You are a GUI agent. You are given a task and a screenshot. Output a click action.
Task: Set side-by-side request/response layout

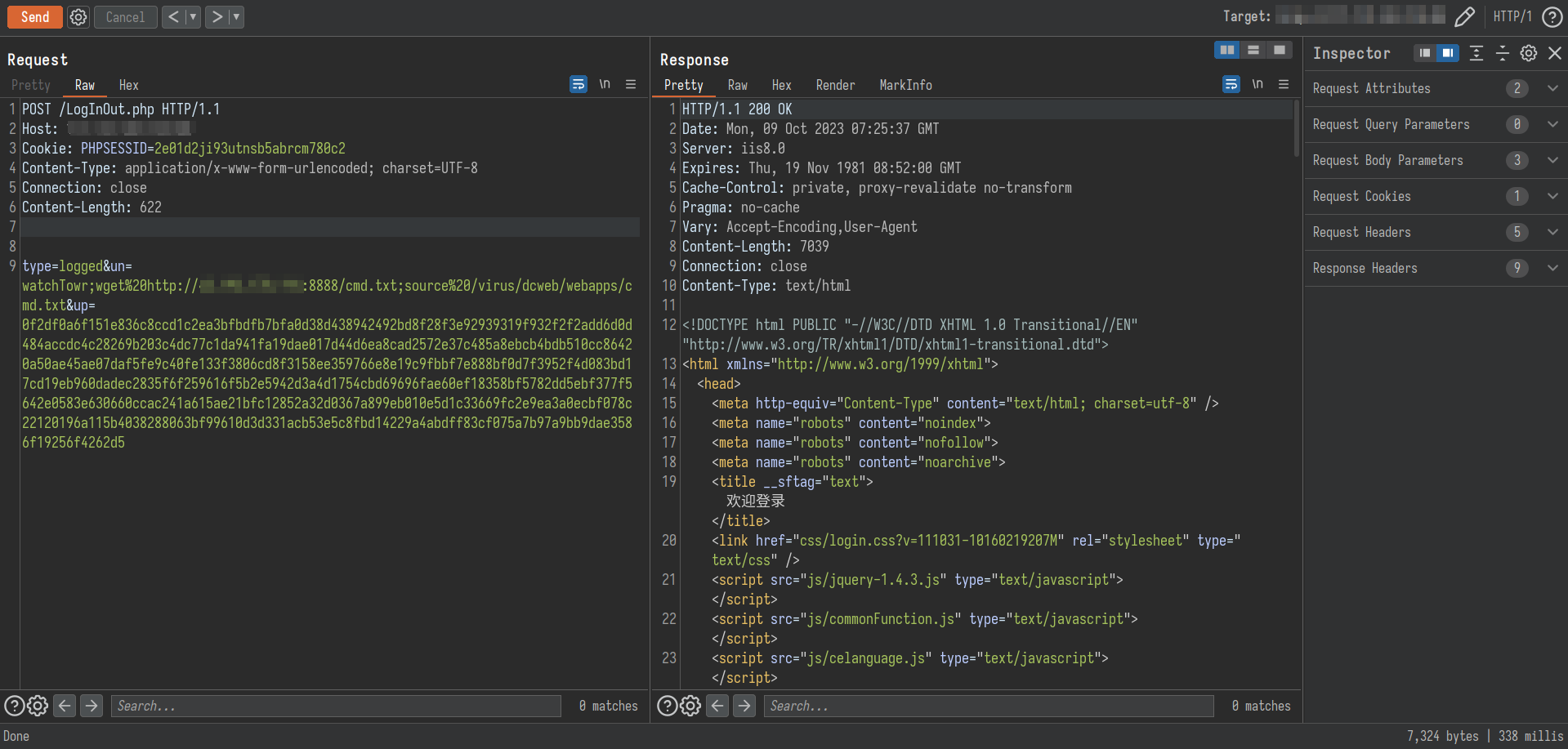point(1227,51)
